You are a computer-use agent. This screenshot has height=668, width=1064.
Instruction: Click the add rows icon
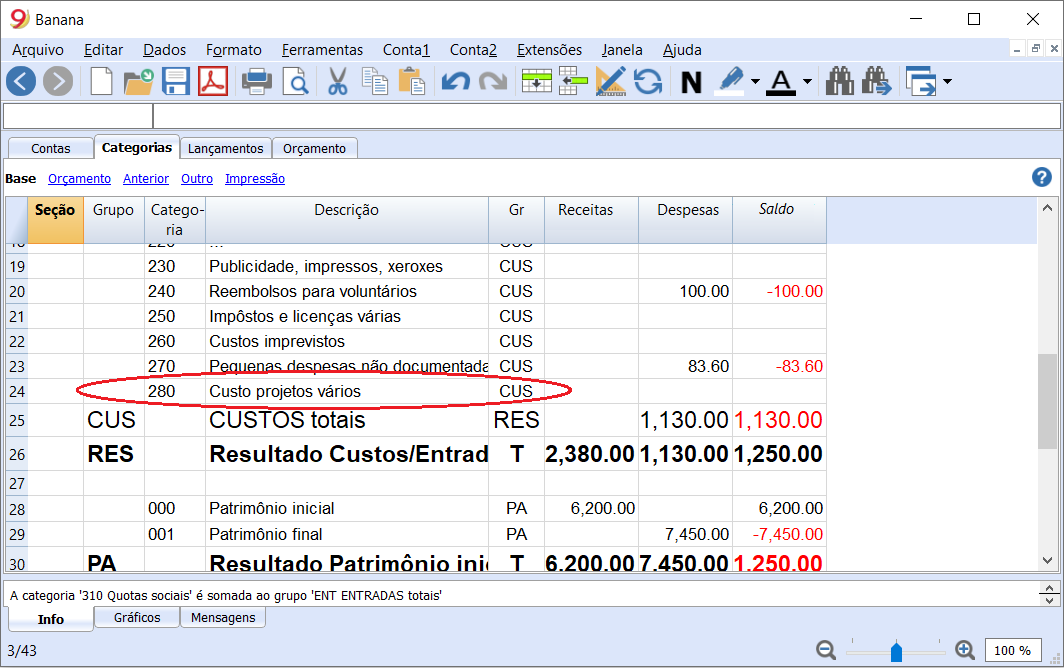[537, 81]
